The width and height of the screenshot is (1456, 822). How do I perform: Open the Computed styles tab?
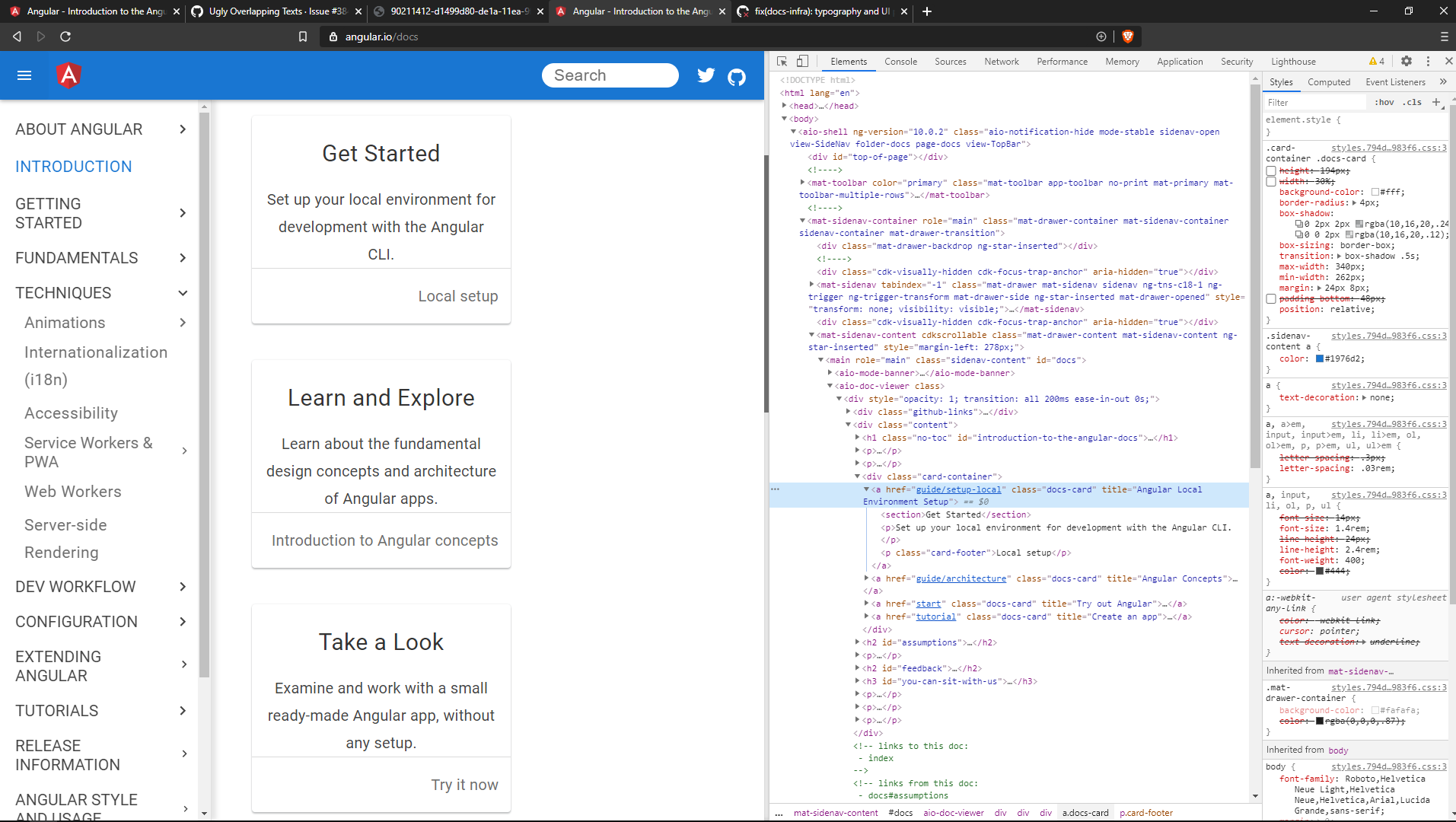tap(1329, 81)
